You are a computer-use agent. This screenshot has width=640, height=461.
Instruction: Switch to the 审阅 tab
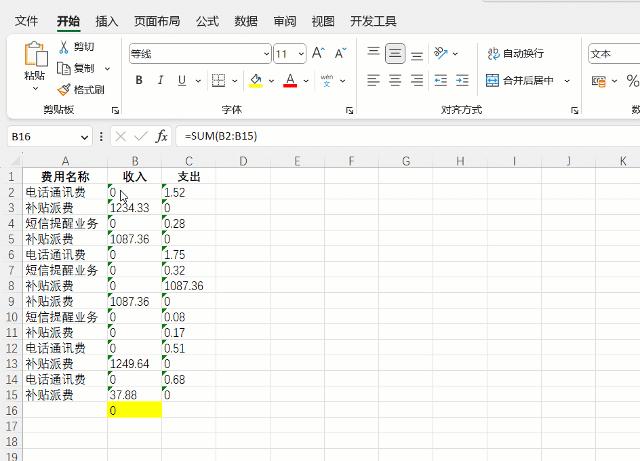(x=284, y=21)
